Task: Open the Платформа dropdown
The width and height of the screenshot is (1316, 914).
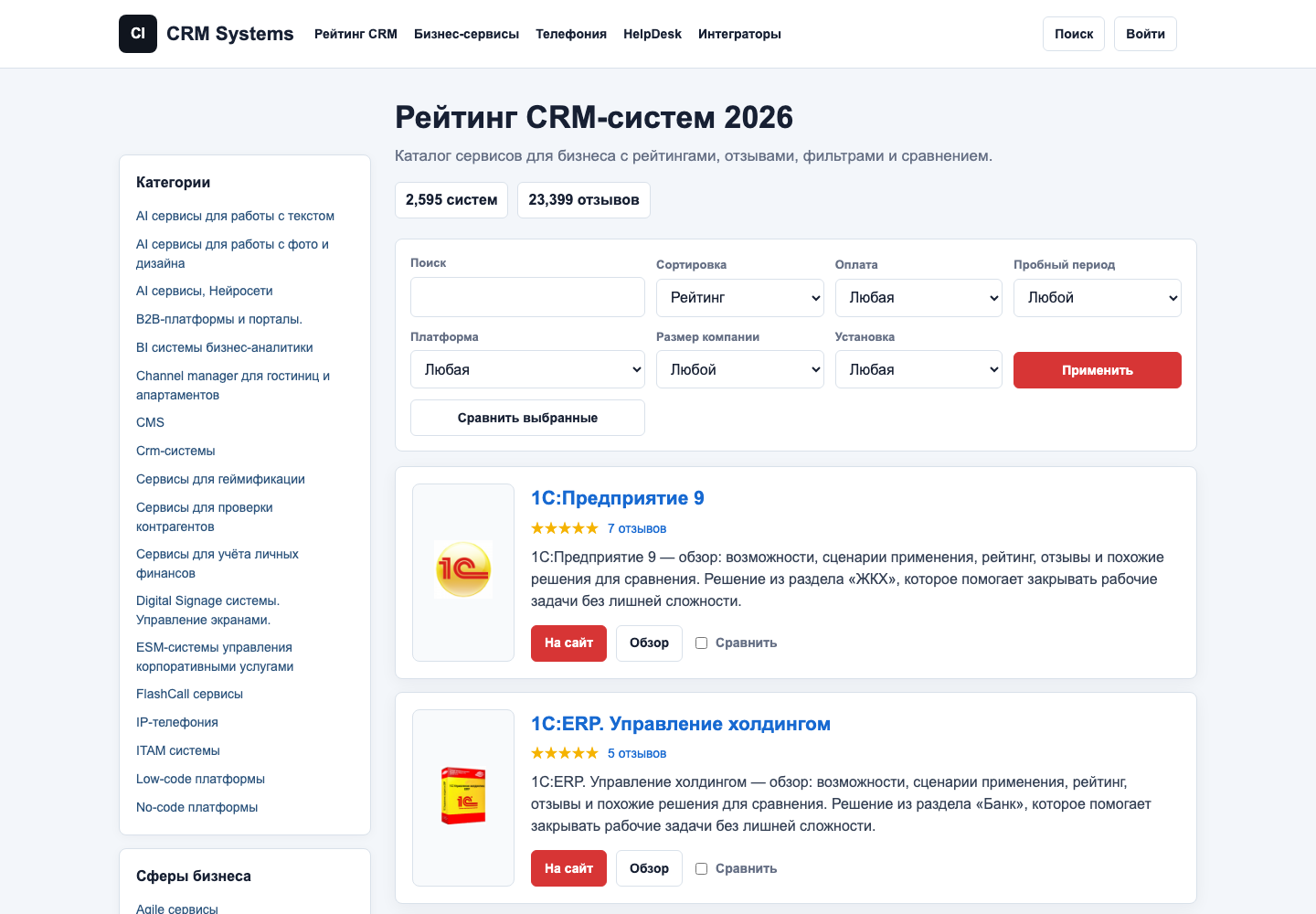Action: click(x=527, y=369)
